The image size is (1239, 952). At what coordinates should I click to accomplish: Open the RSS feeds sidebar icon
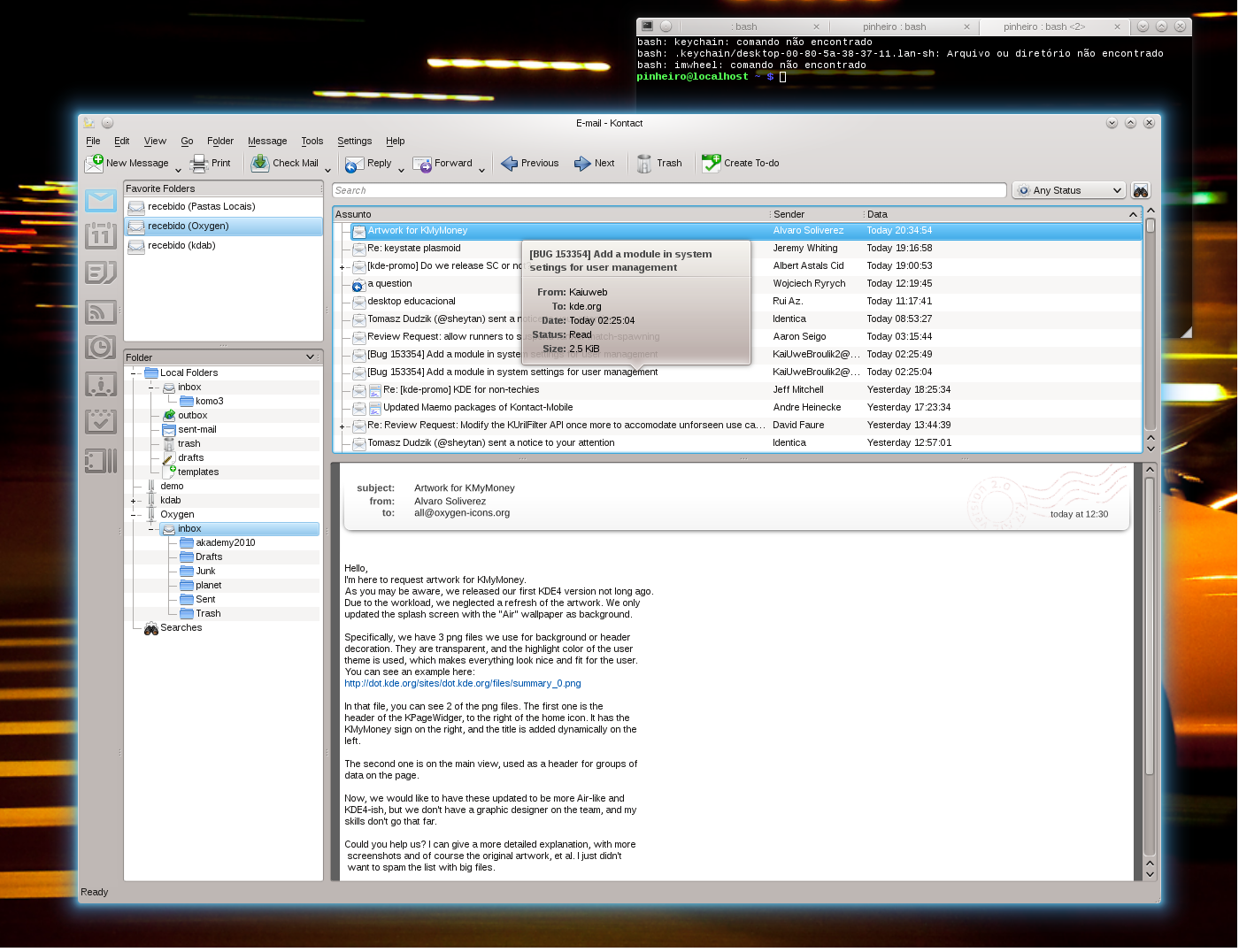101,311
